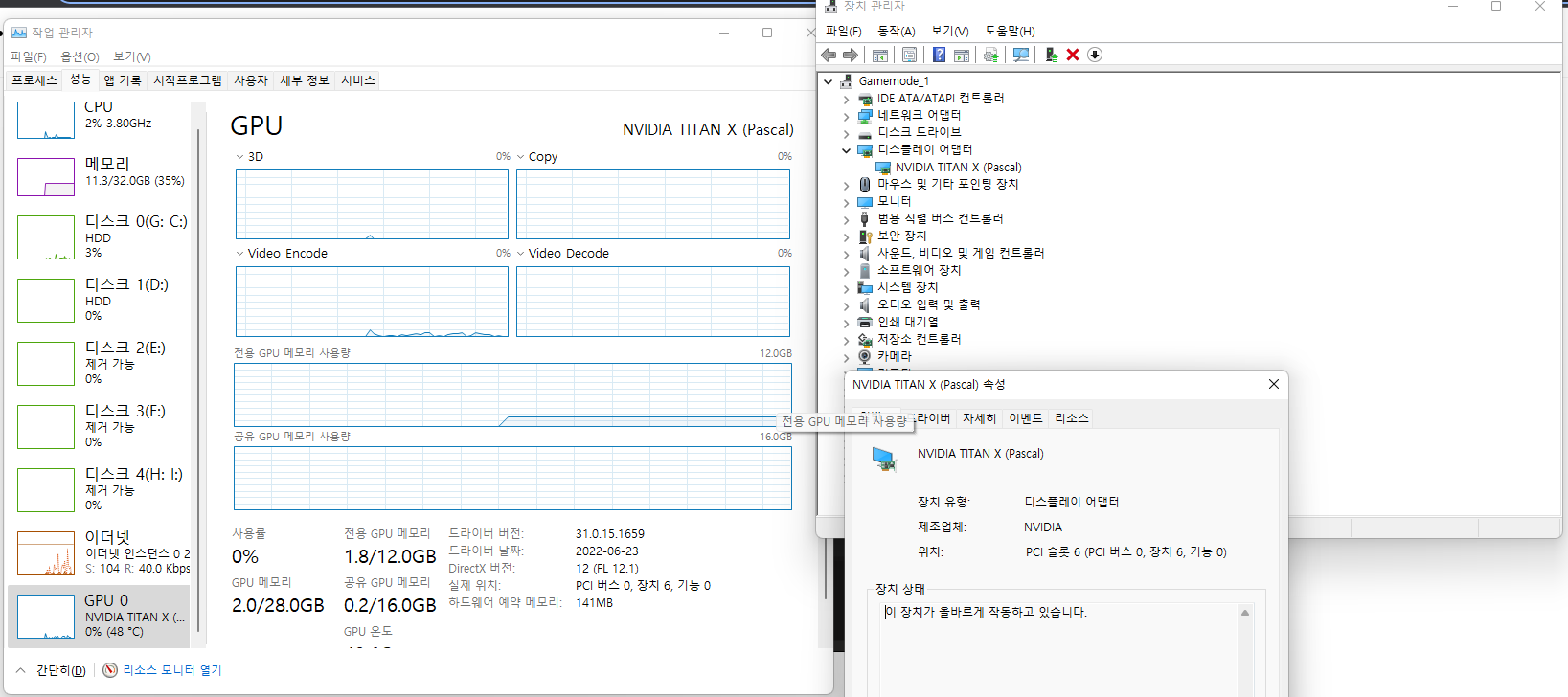Switch to the 프로세스 tab
Screen dimensions: 1568x697
click(x=34, y=80)
